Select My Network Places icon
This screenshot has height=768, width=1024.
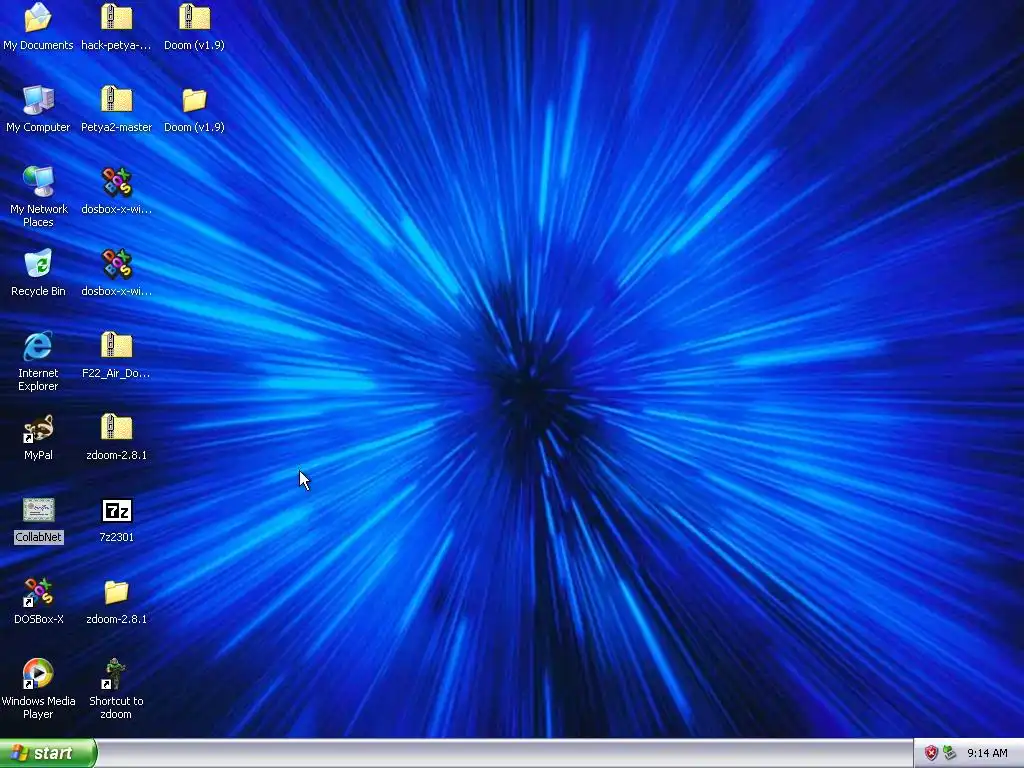point(38,182)
